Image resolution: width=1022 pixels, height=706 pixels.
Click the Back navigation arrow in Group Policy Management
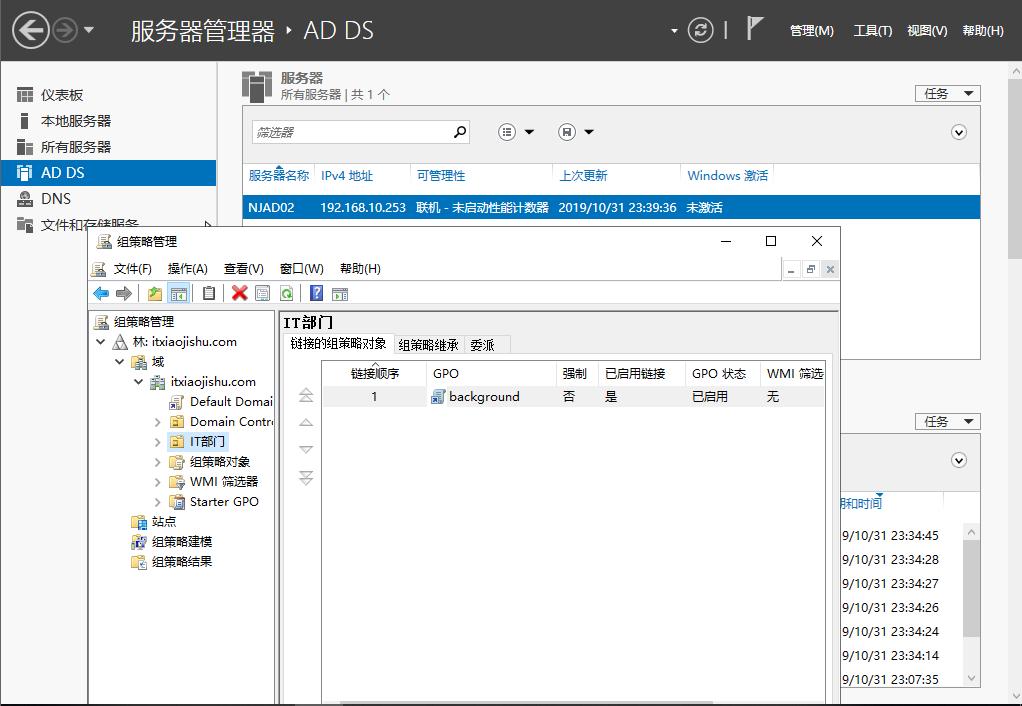(x=100, y=292)
